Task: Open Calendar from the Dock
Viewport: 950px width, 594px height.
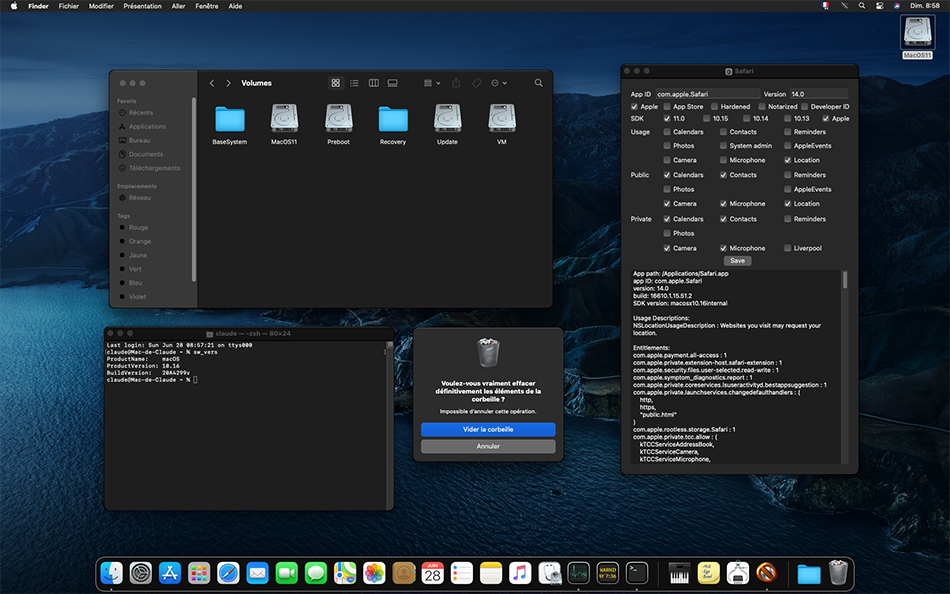Action: [x=433, y=573]
